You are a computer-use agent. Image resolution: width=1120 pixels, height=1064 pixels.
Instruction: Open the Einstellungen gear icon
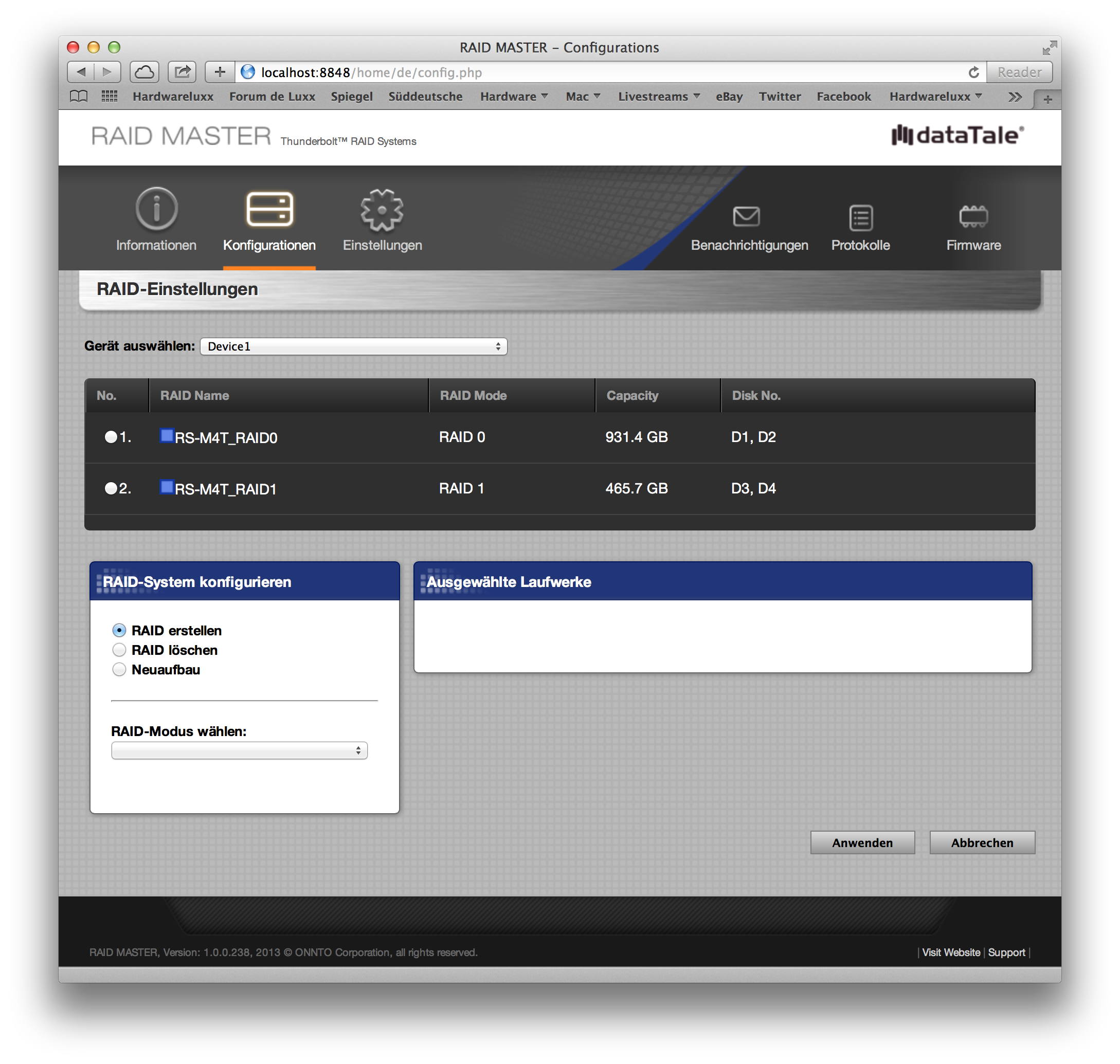click(x=382, y=210)
